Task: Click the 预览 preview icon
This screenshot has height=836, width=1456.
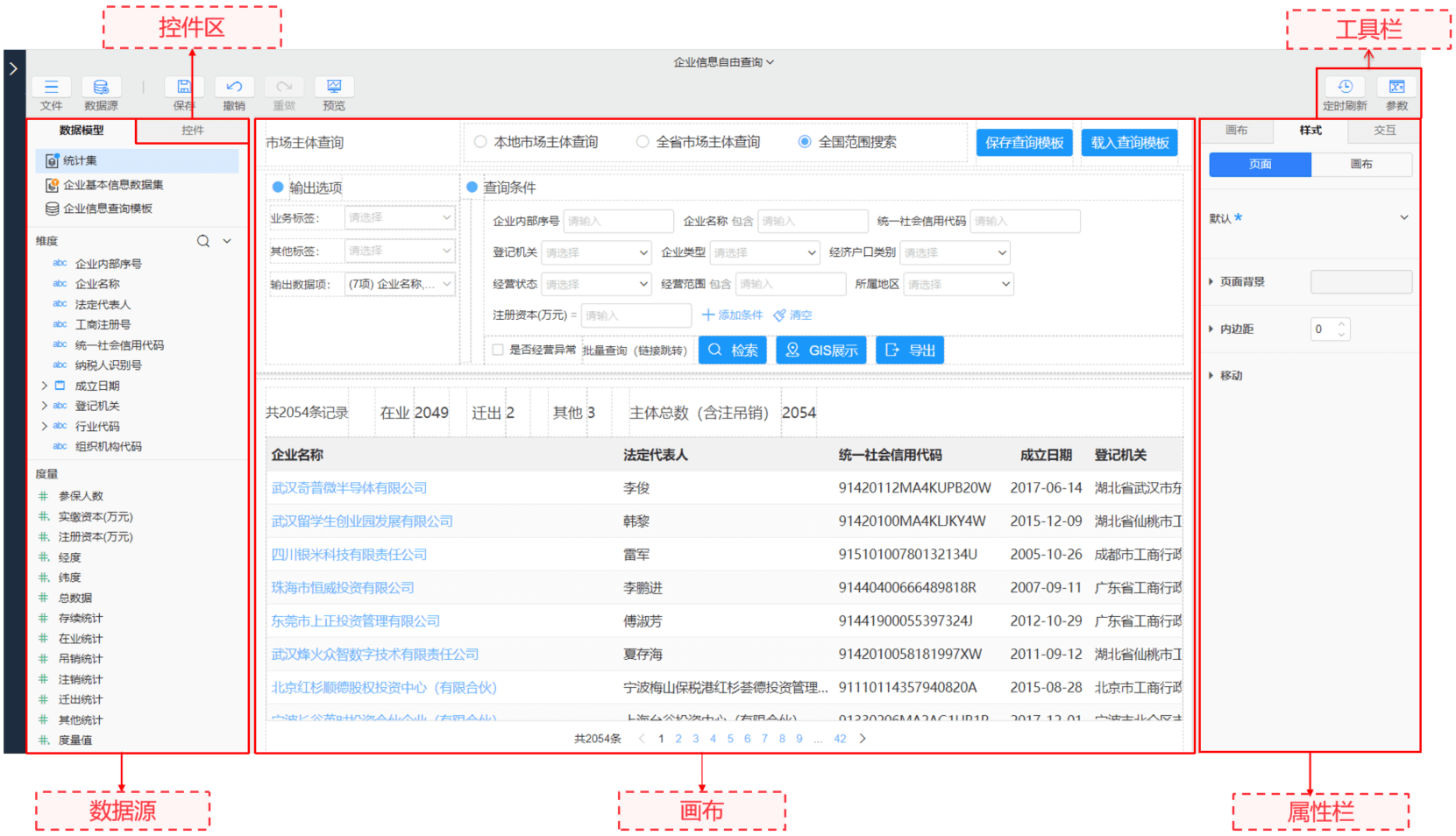Action: pos(334,87)
